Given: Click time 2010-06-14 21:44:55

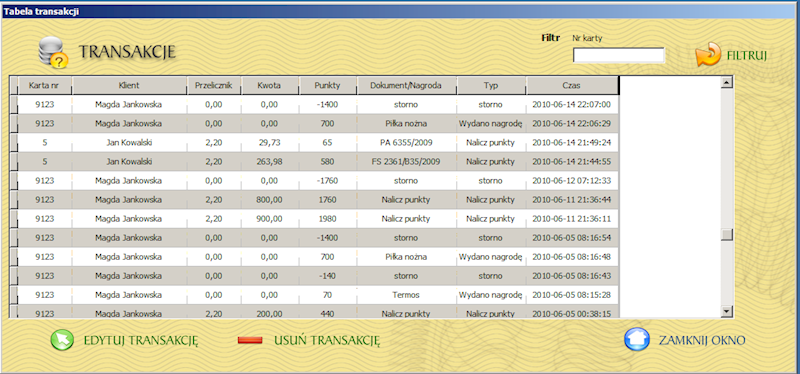Looking at the screenshot, I should pos(571,162).
